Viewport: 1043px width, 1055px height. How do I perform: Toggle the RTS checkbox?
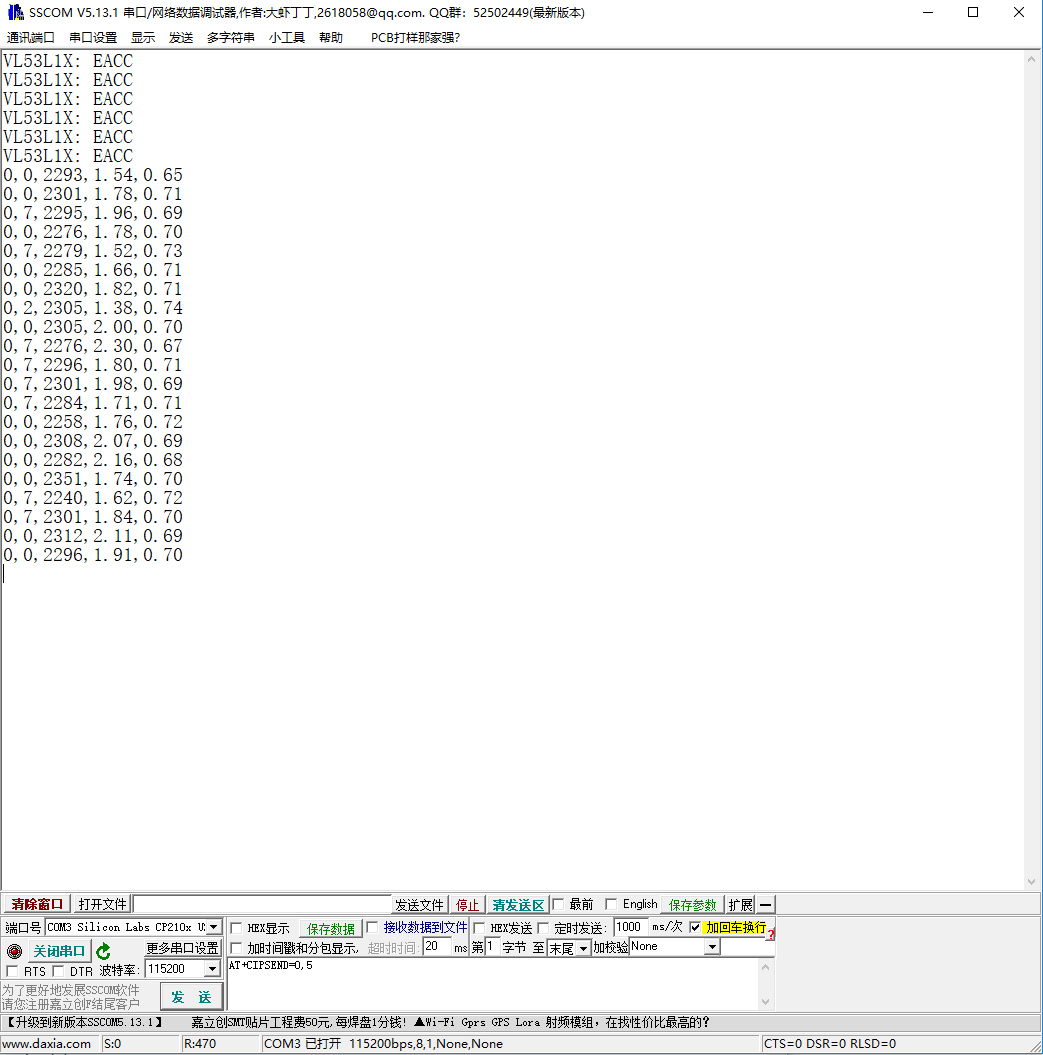point(12,971)
